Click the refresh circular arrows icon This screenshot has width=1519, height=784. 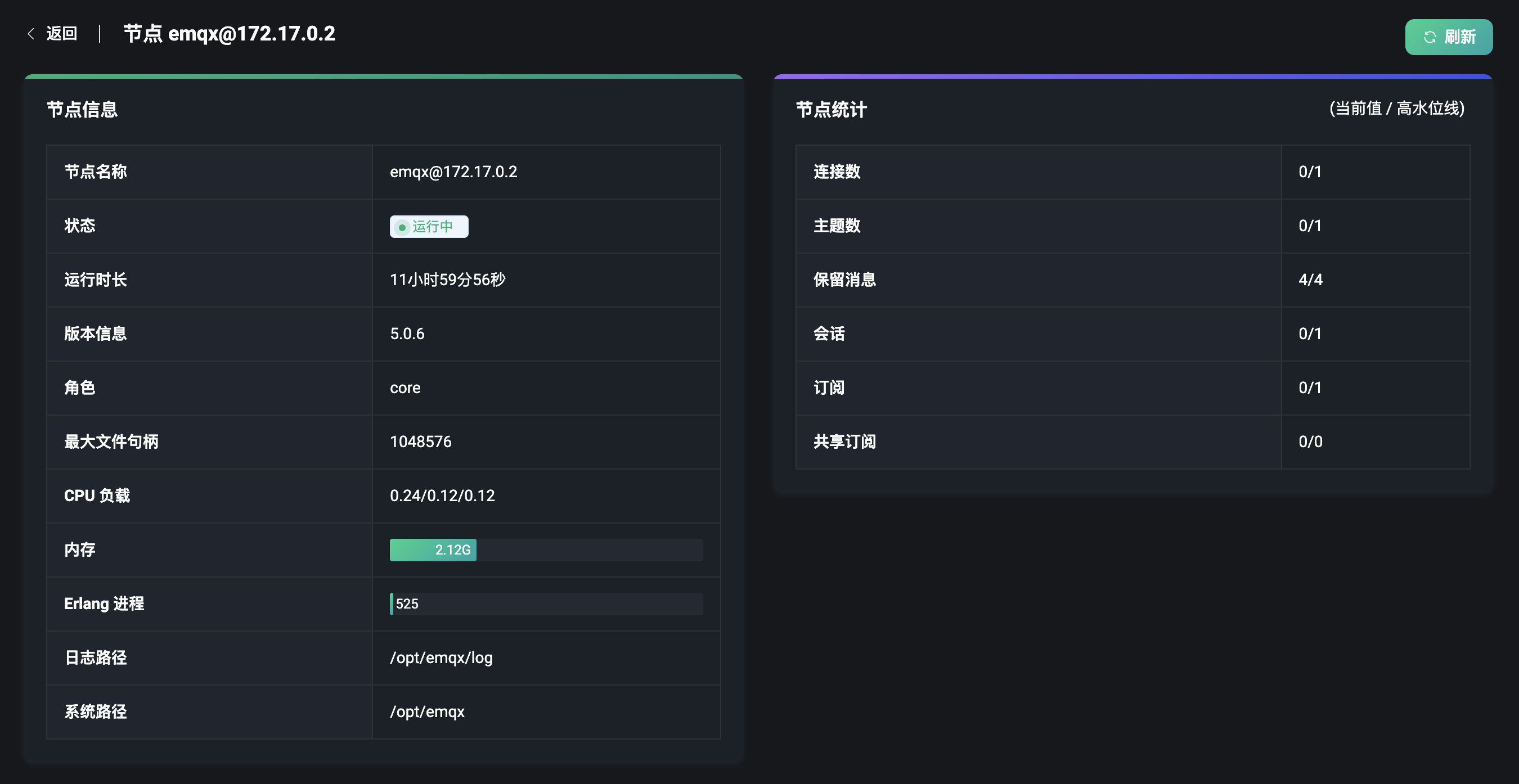[1430, 37]
